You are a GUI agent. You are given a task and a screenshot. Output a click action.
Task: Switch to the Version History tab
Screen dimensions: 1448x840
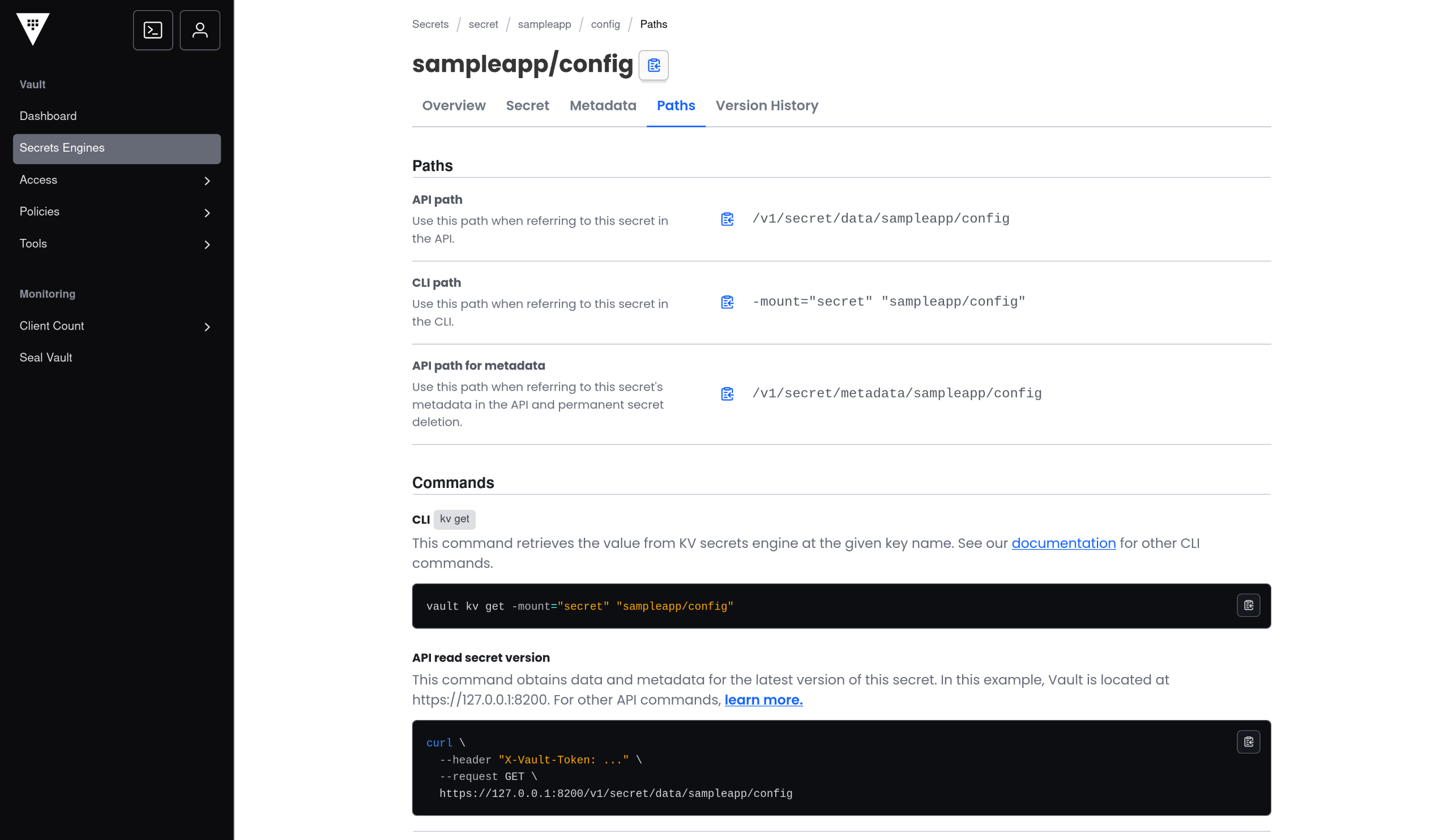pos(767,106)
